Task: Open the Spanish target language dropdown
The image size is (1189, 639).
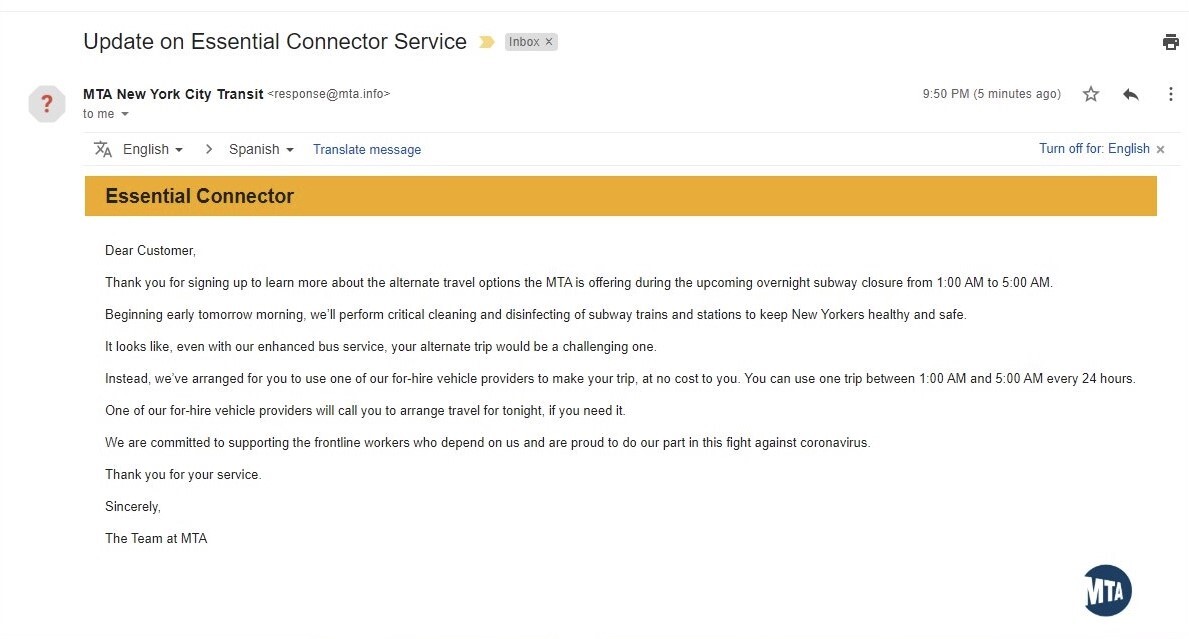Action: (261, 149)
